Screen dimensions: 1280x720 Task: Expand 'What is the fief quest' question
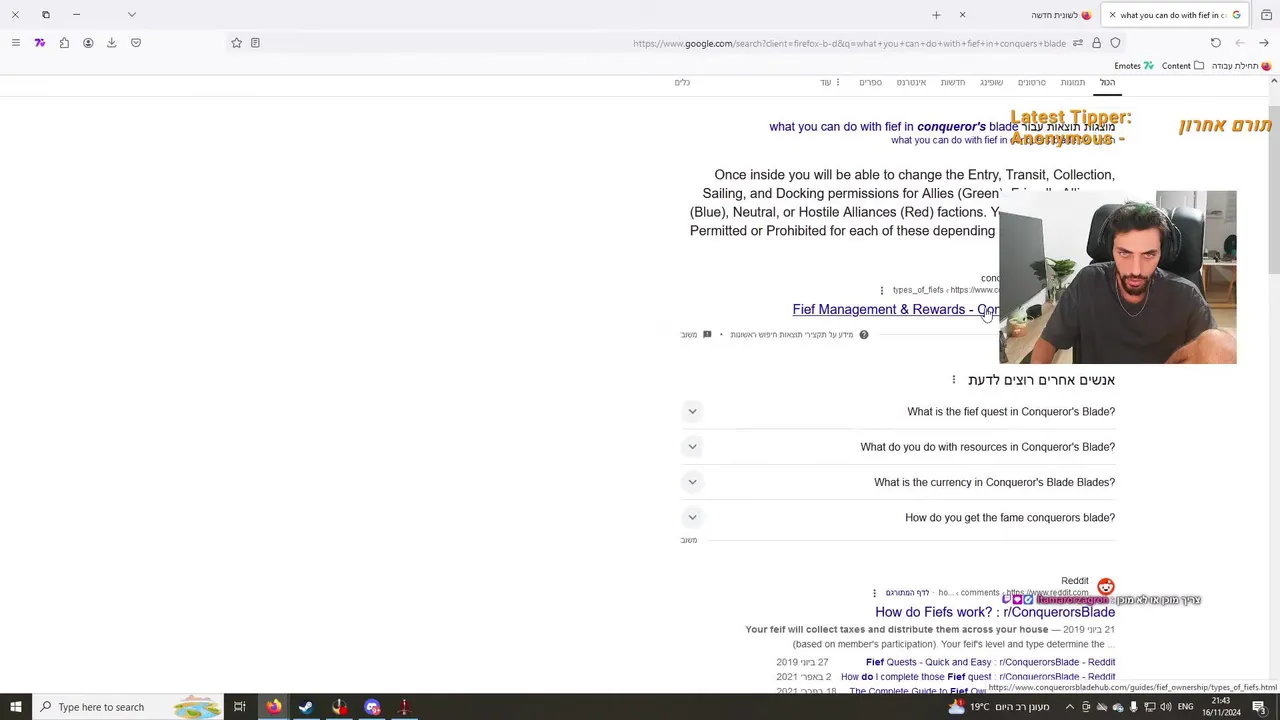tap(898, 412)
